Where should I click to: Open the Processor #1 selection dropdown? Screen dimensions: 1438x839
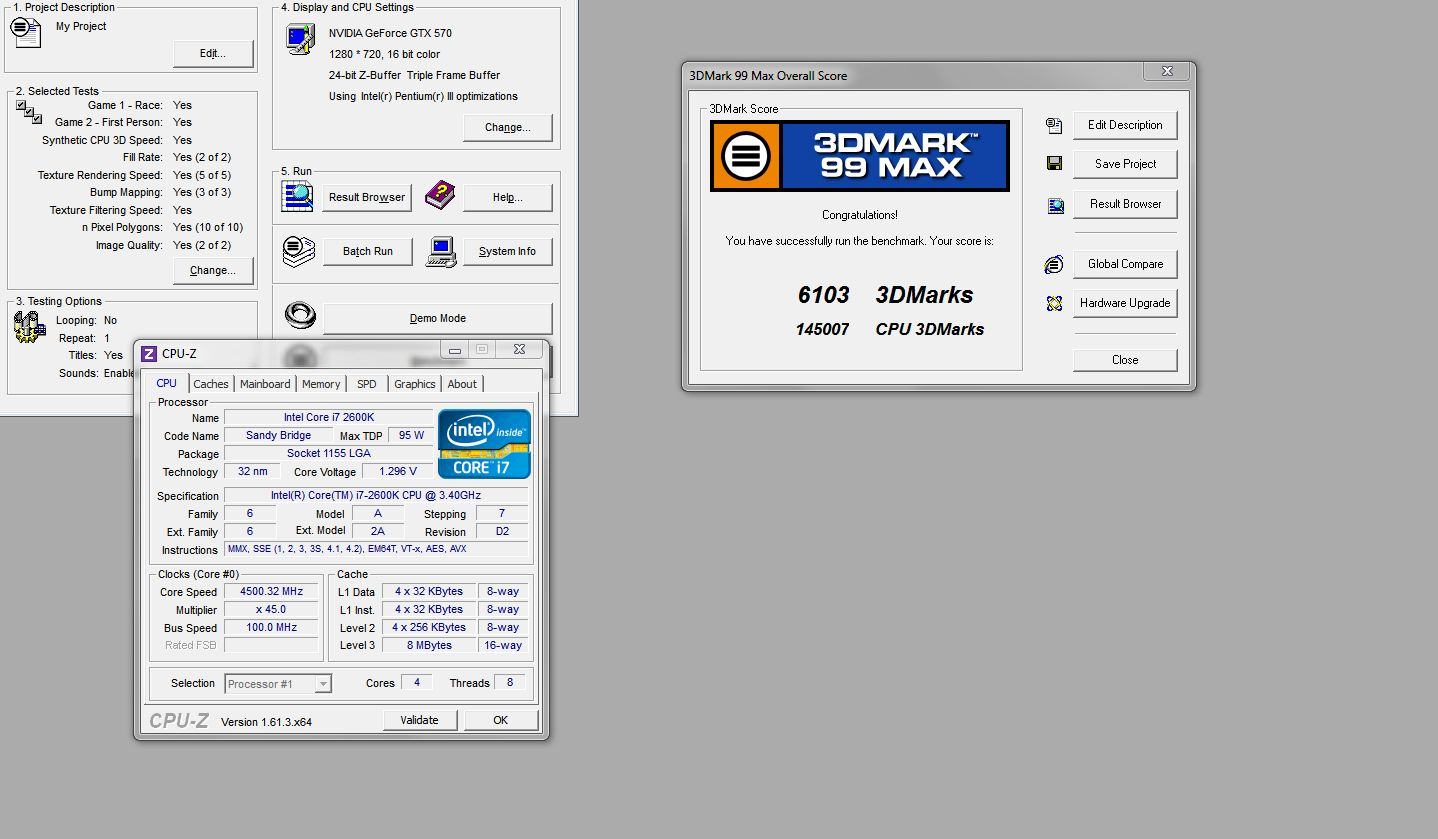(278, 684)
